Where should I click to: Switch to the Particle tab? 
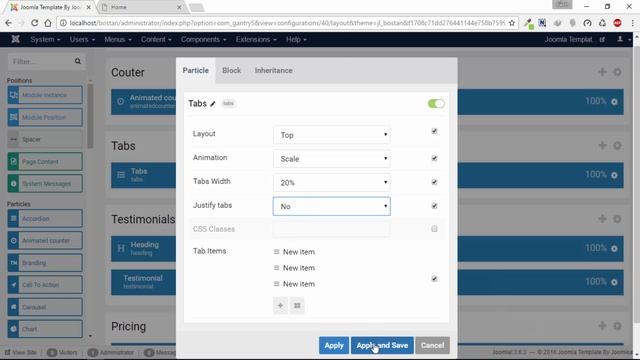click(196, 71)
